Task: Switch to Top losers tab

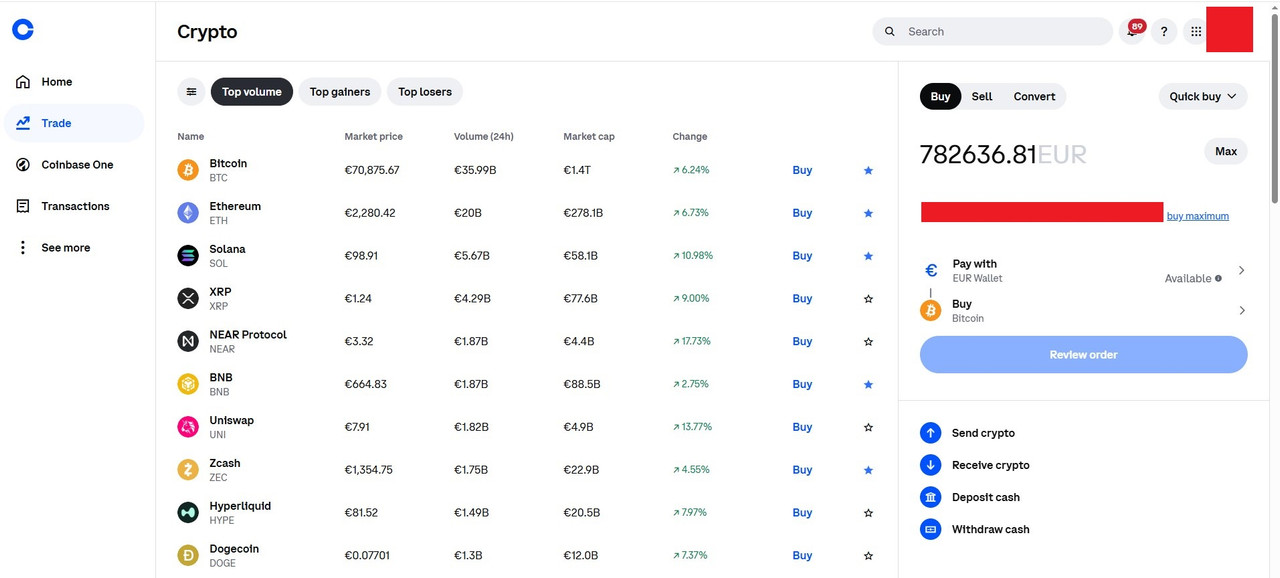Action: (x=425, y=92)
